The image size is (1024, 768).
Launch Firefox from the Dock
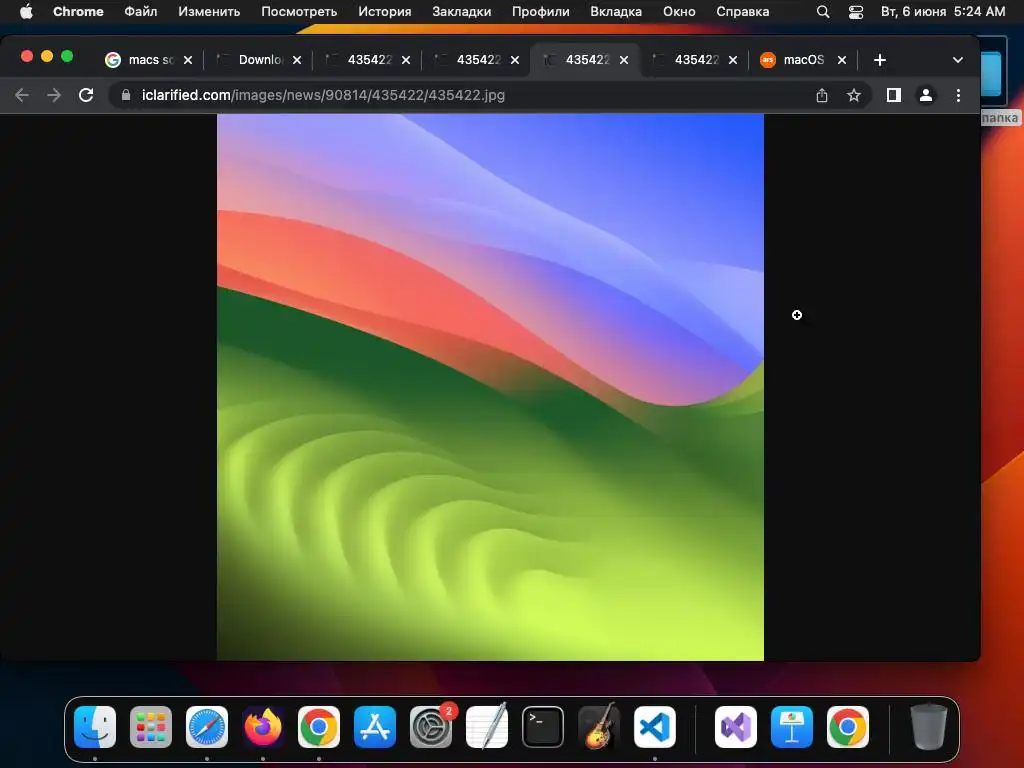[x=263, y=727]
